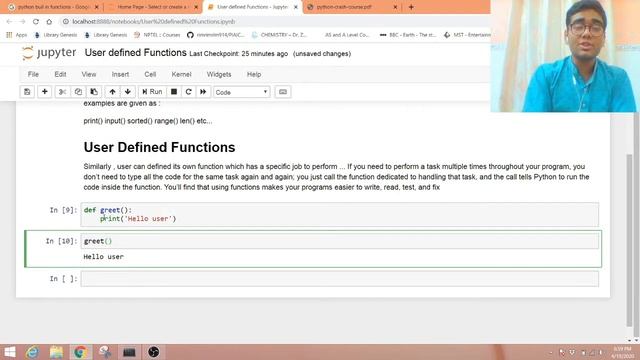Screen dimensions: 640x360
Task: Restart kernel and run all with fast-forward icon
Action: tap(203, 92)
